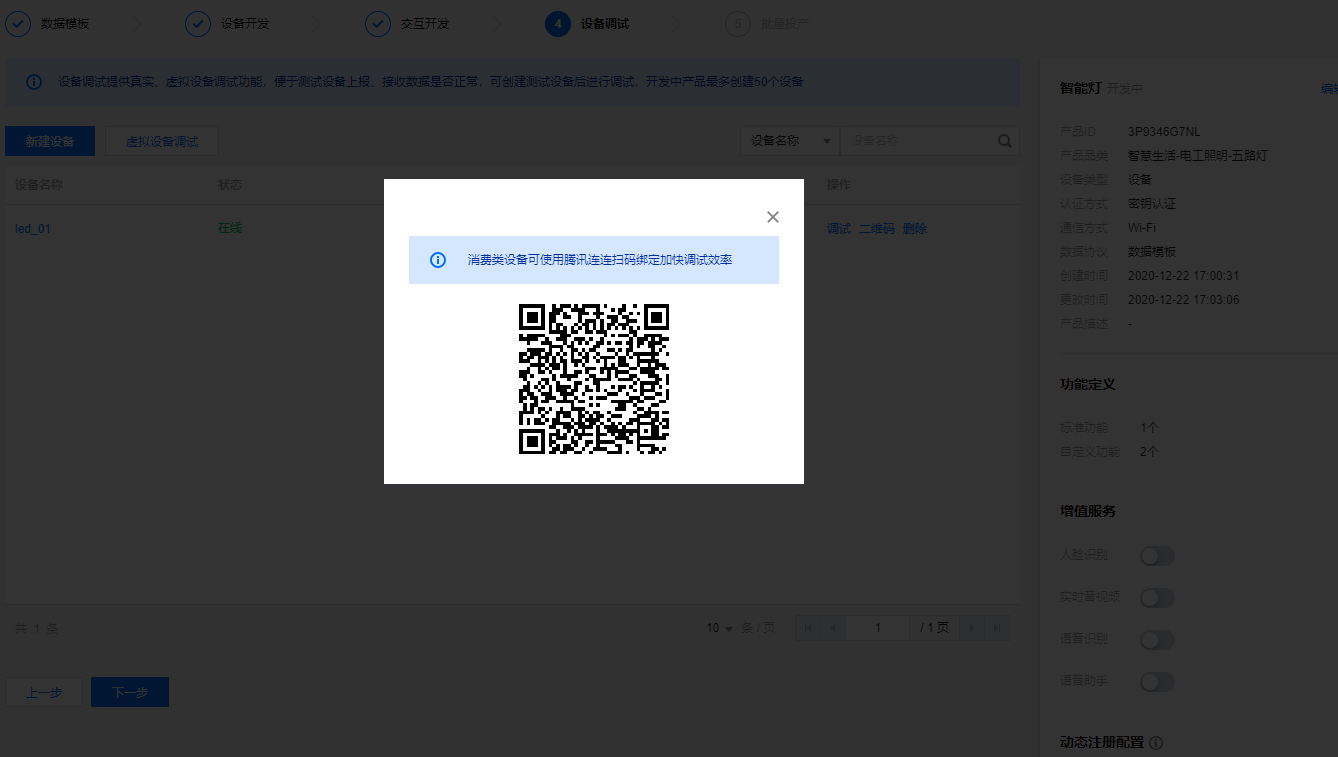The image size is (1338, 757).
Task: Go to next page arrow icon
Action: 971,628
